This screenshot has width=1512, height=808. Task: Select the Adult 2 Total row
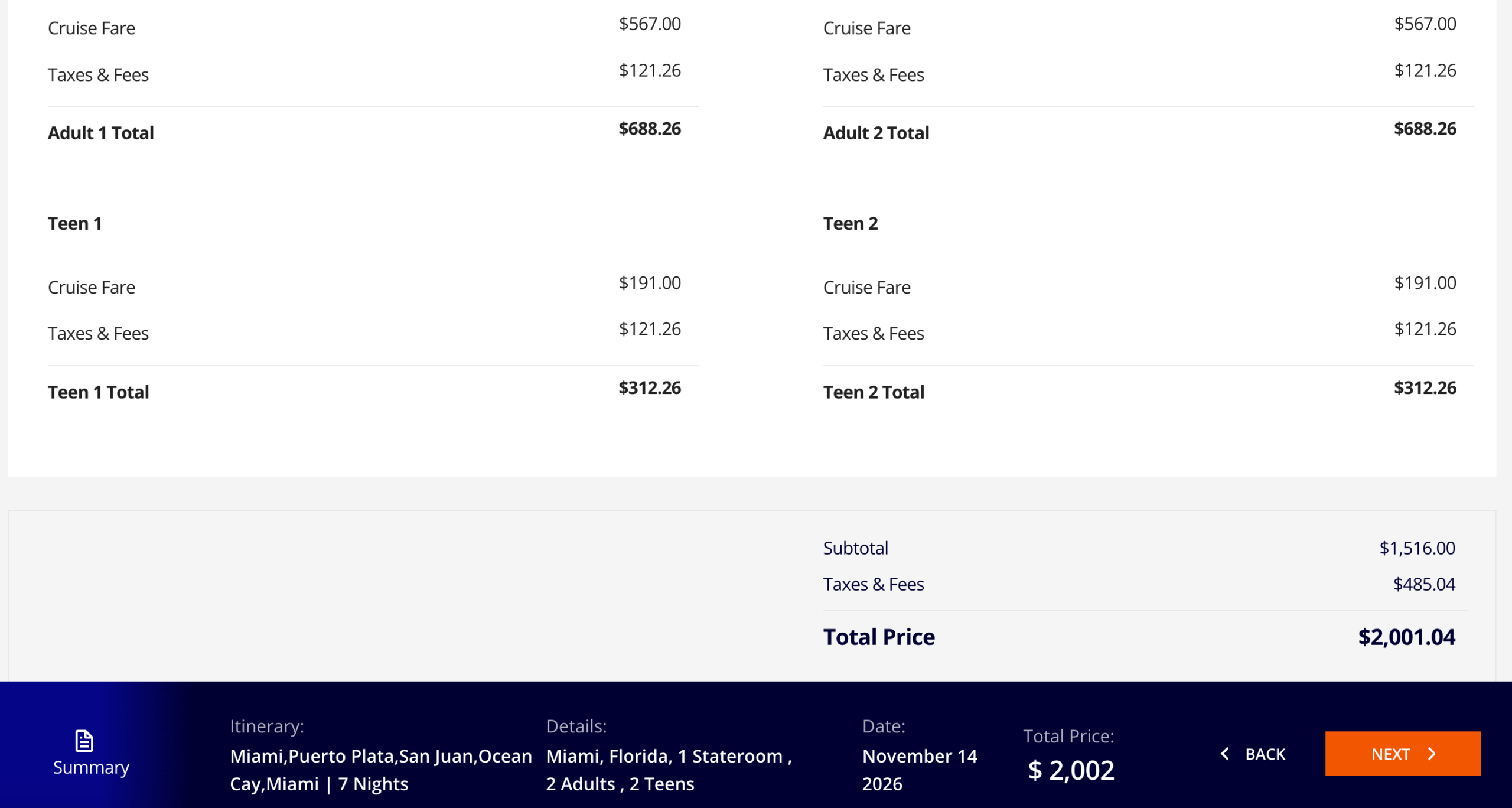point(875,132)
